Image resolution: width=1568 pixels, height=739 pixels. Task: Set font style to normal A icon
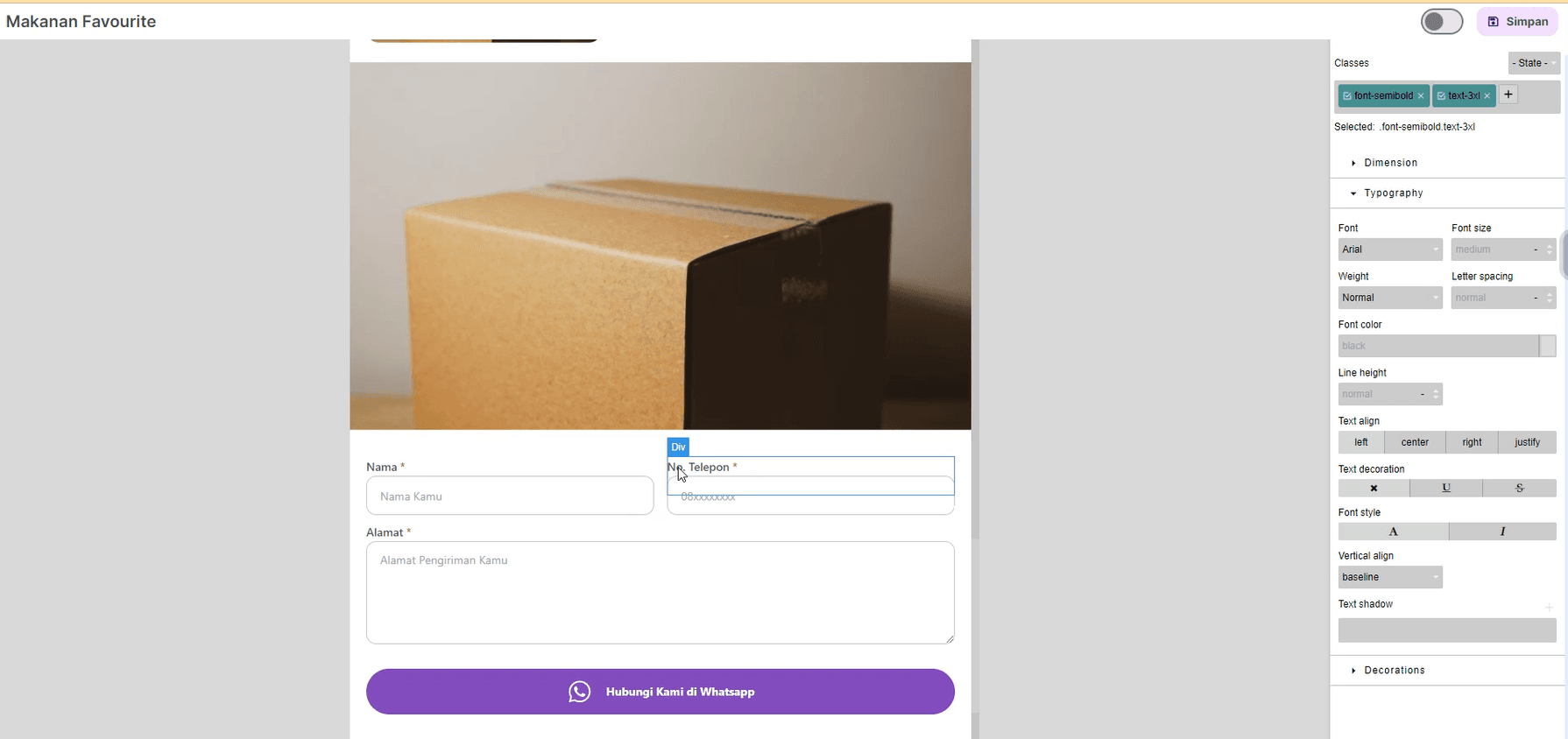pos(1393,531)
